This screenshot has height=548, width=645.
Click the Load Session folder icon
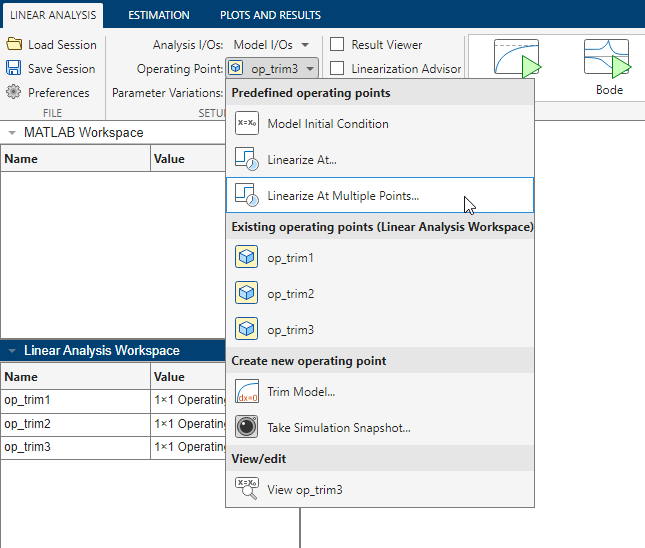click(14, 44)
